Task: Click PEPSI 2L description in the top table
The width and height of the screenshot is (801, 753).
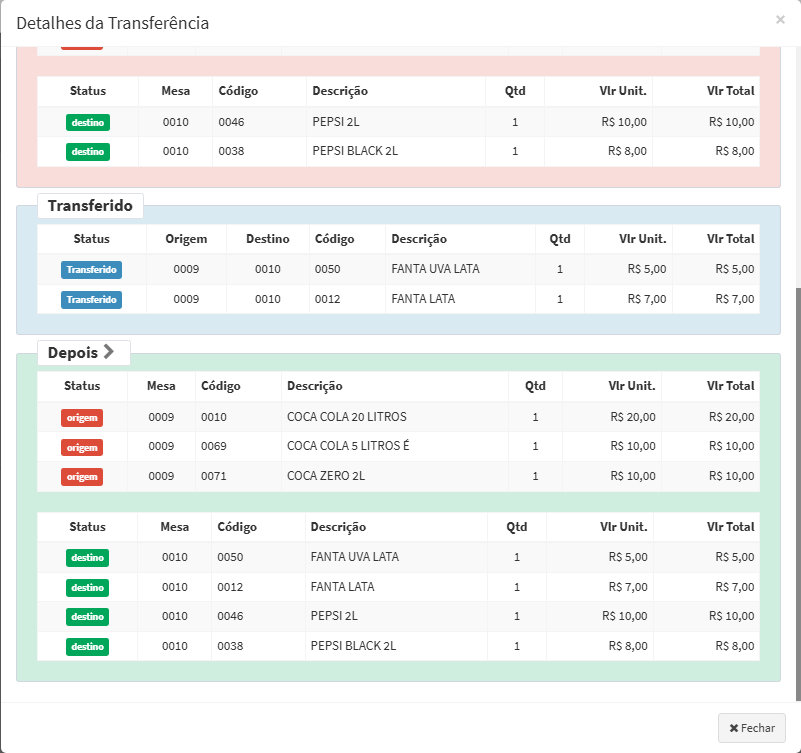Action: 336,122
